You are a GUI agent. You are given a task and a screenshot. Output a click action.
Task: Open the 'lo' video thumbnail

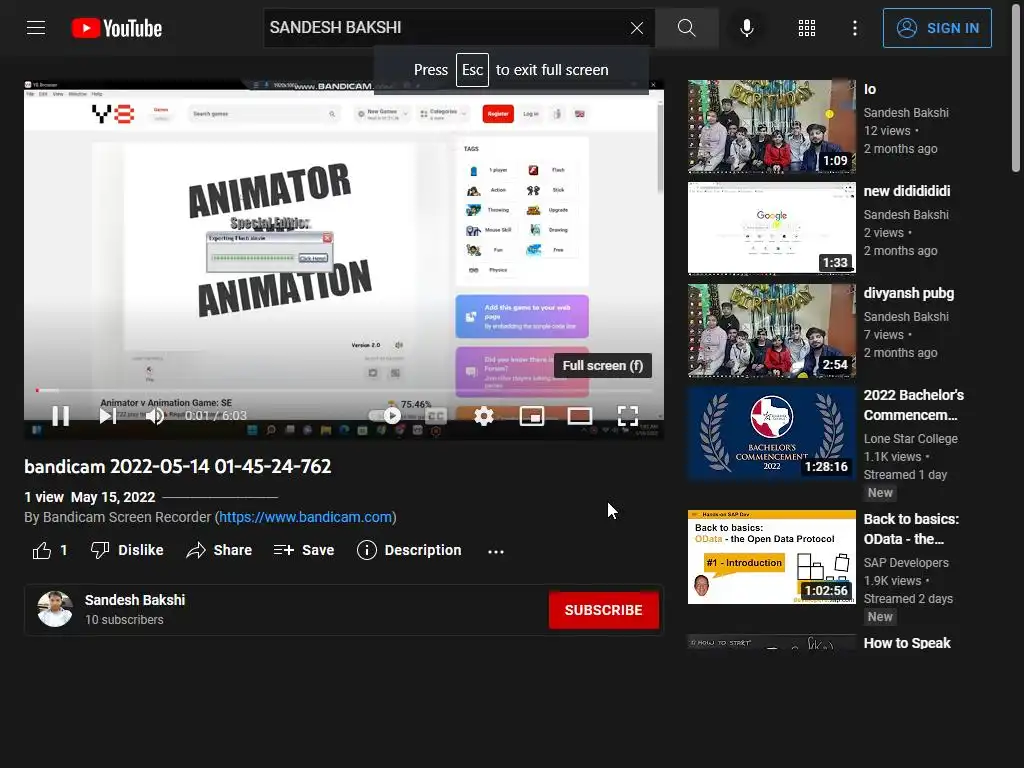(771, 127)
